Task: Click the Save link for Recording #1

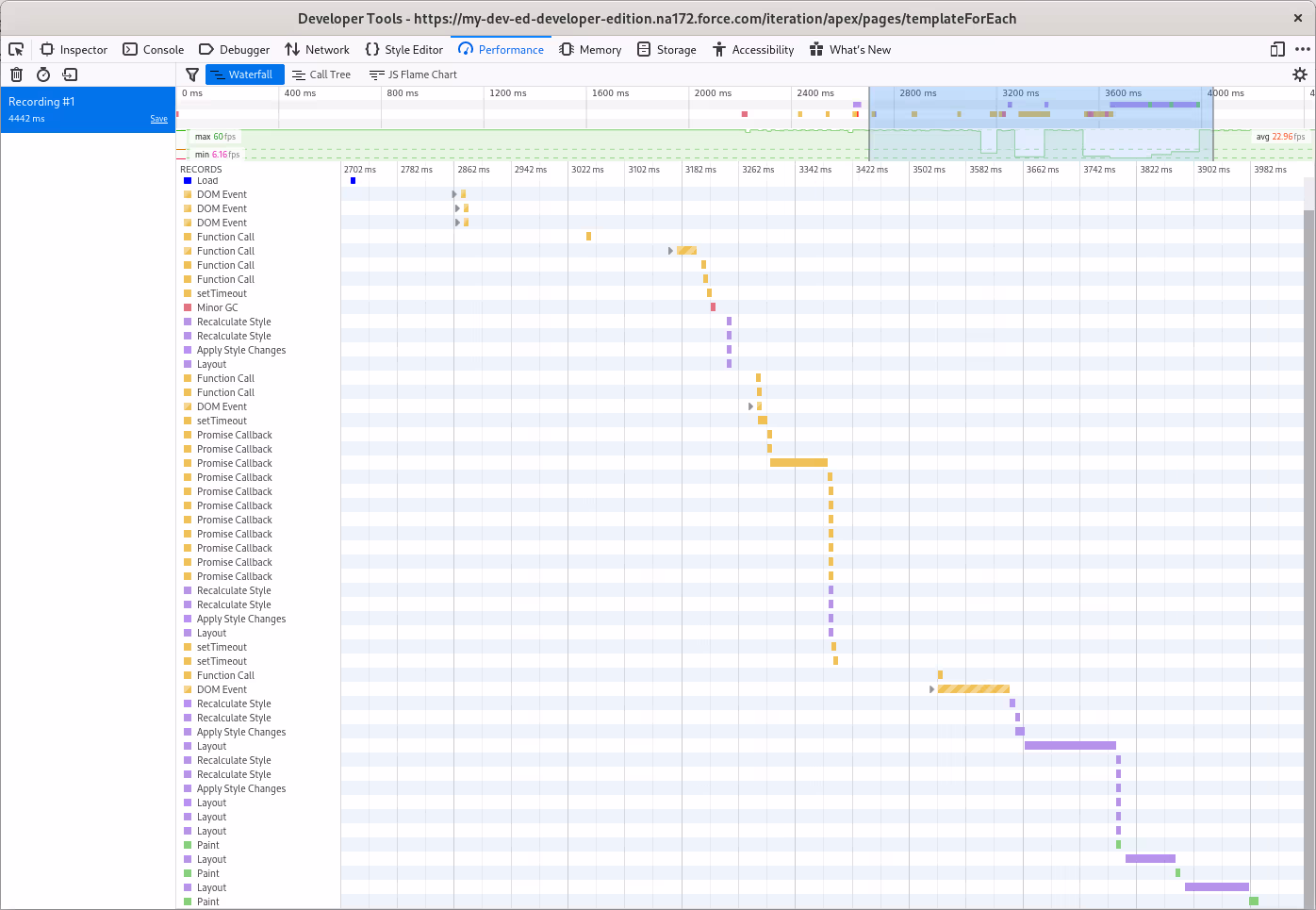Action: (x=158, y=119)
